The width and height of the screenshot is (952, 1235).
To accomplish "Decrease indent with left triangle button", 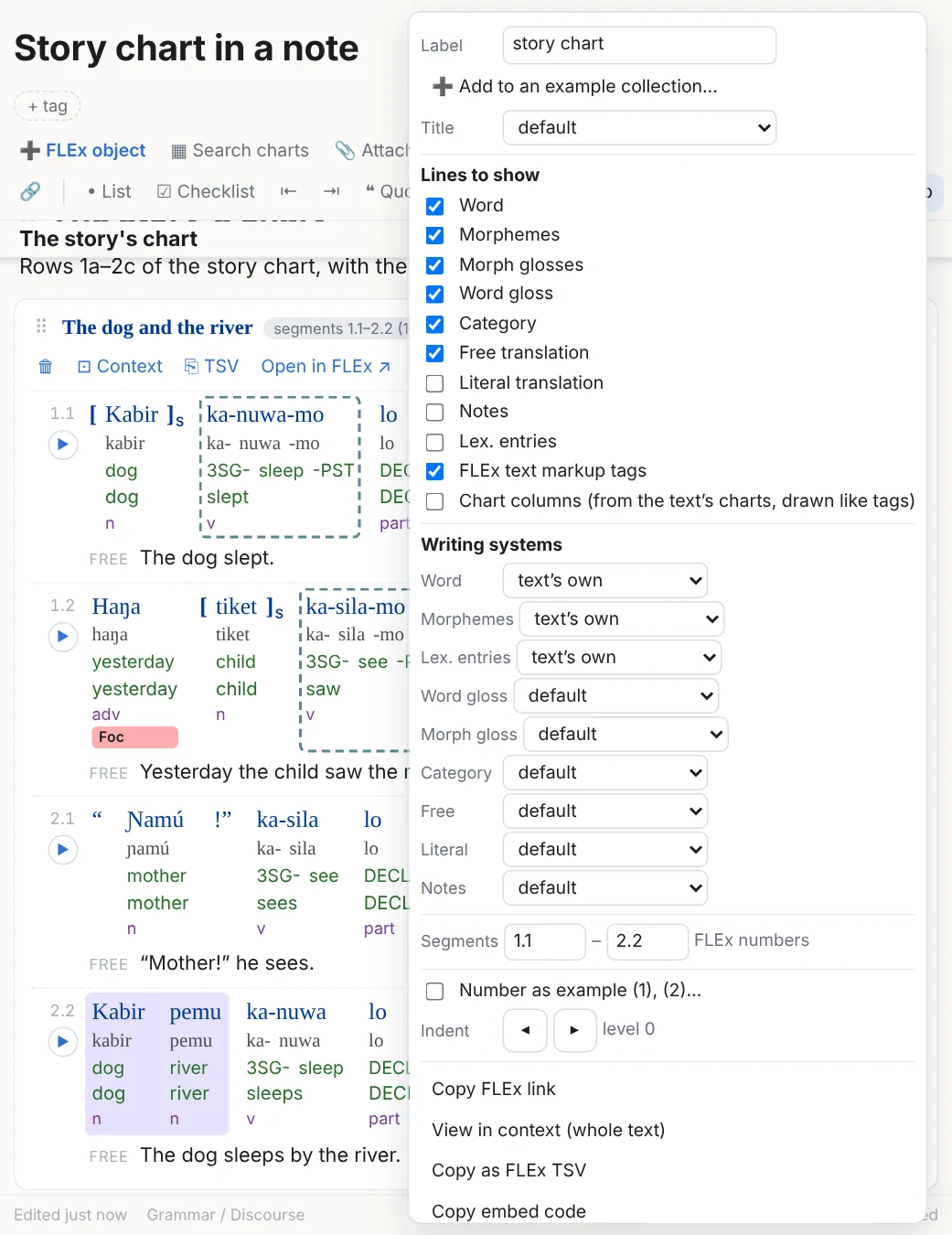I will 525,1031.
